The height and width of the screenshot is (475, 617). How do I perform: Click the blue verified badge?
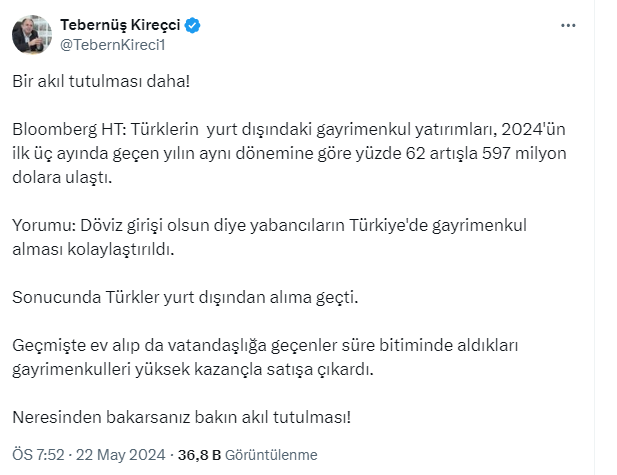(x=192, y=25)
